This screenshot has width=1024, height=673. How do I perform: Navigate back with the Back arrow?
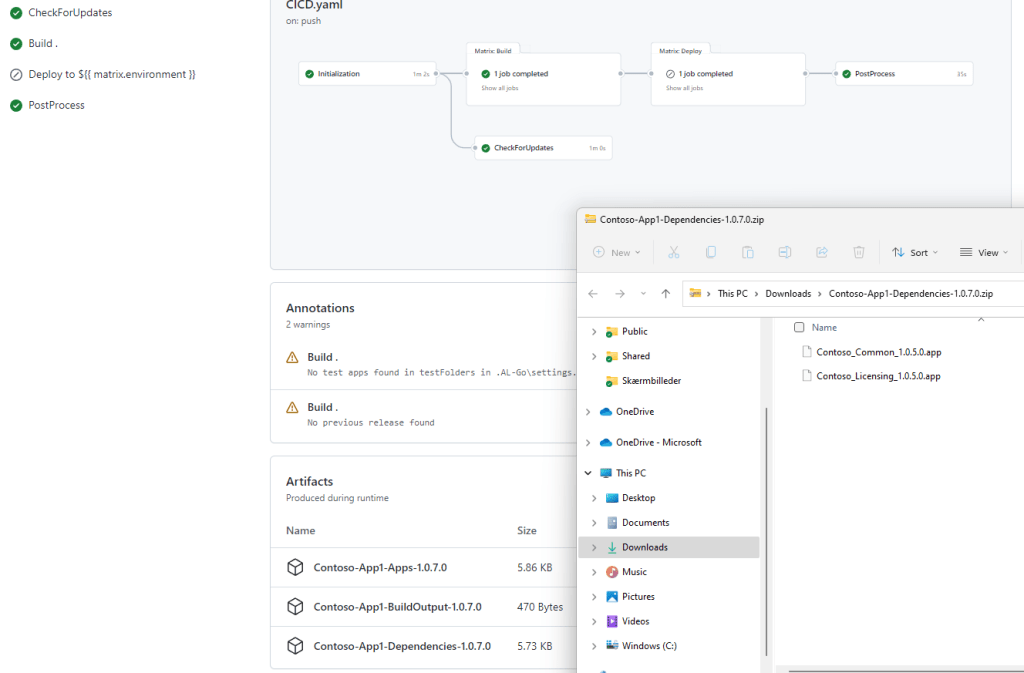click(x=593, y=294)
